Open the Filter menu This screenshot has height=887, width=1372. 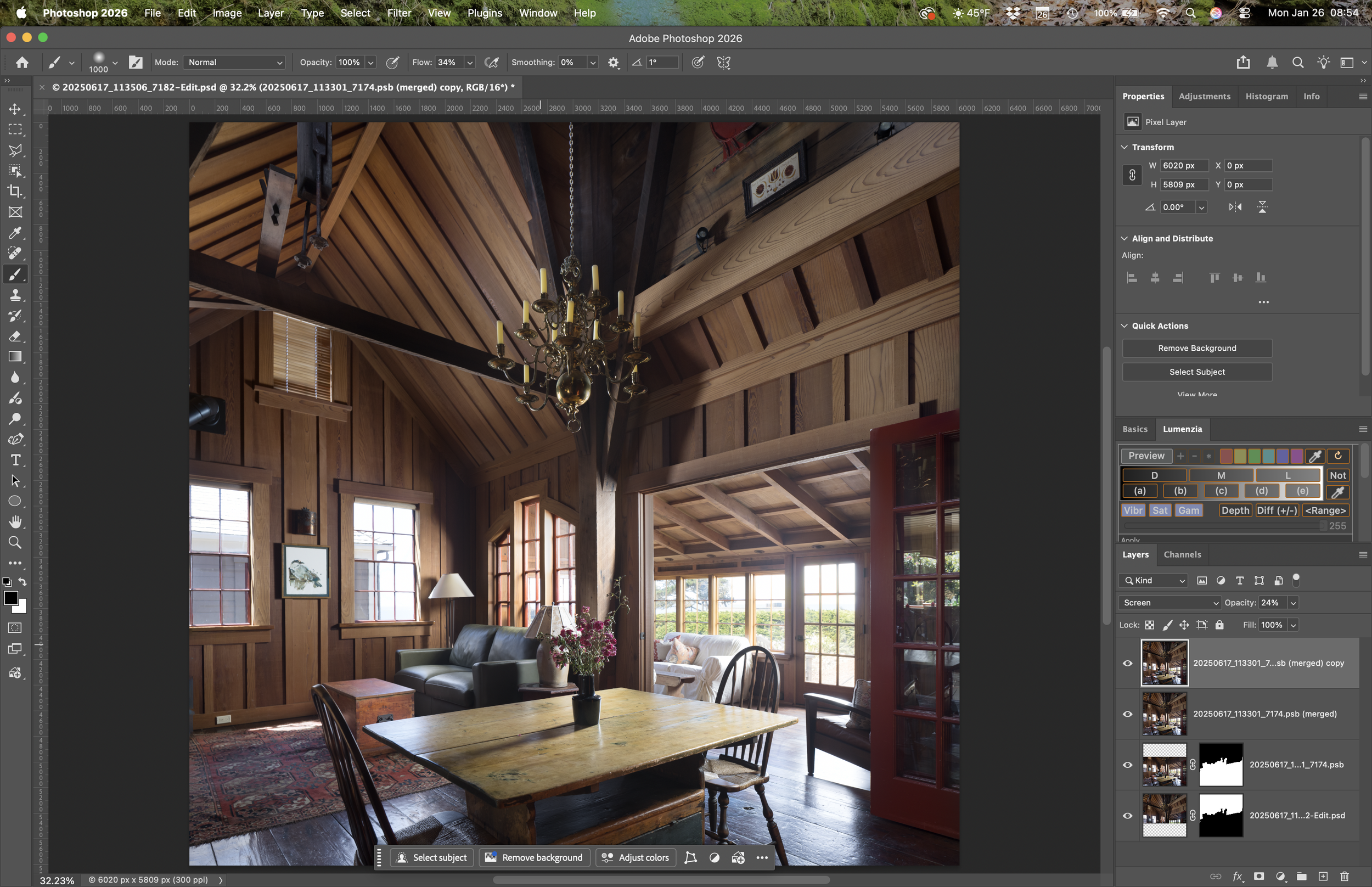[x=398, y=13]
